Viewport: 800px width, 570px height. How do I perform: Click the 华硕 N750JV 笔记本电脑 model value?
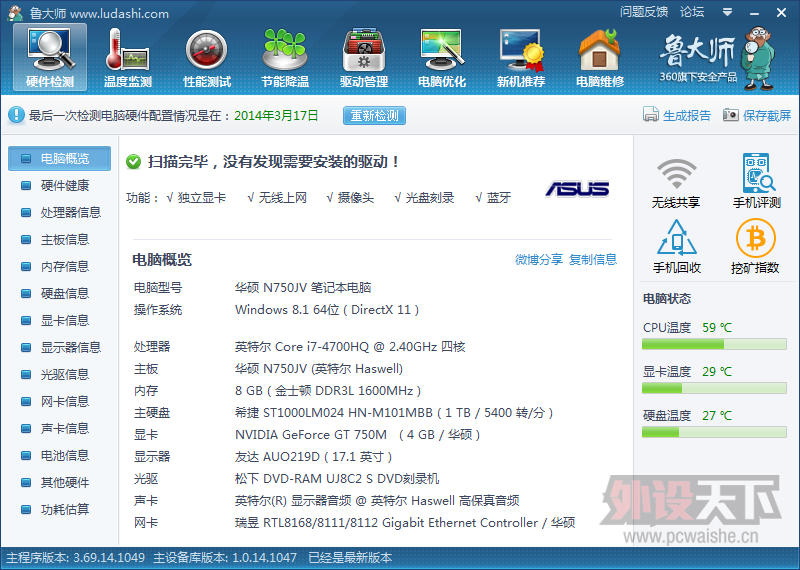tap(303, 288)
